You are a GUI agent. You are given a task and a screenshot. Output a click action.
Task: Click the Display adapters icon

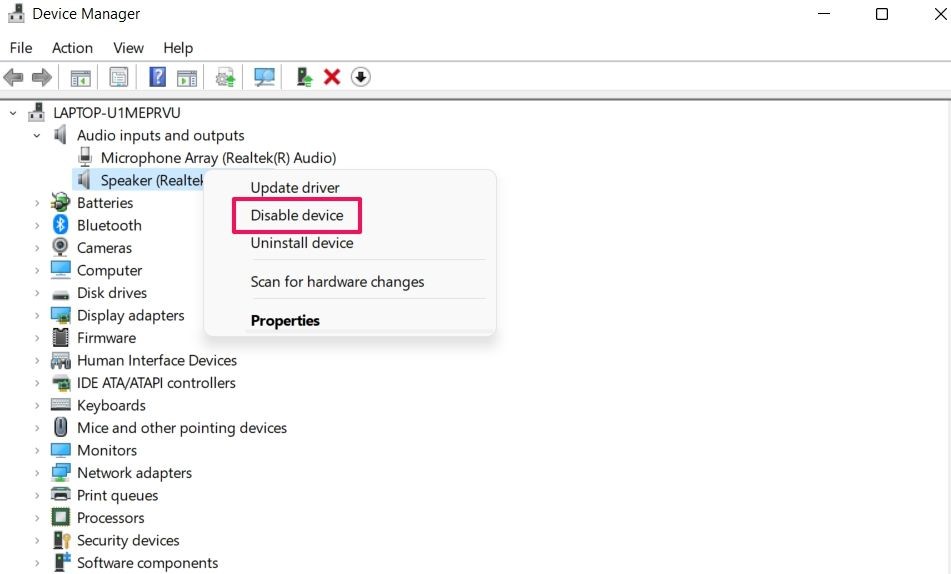coord(60,315)
